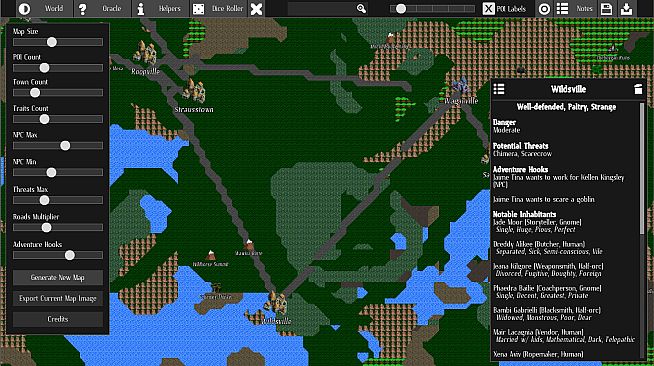The image size is (654, 366).
Task: Open the Credits button
Action: pyautogui.click(x=58, y=319)
